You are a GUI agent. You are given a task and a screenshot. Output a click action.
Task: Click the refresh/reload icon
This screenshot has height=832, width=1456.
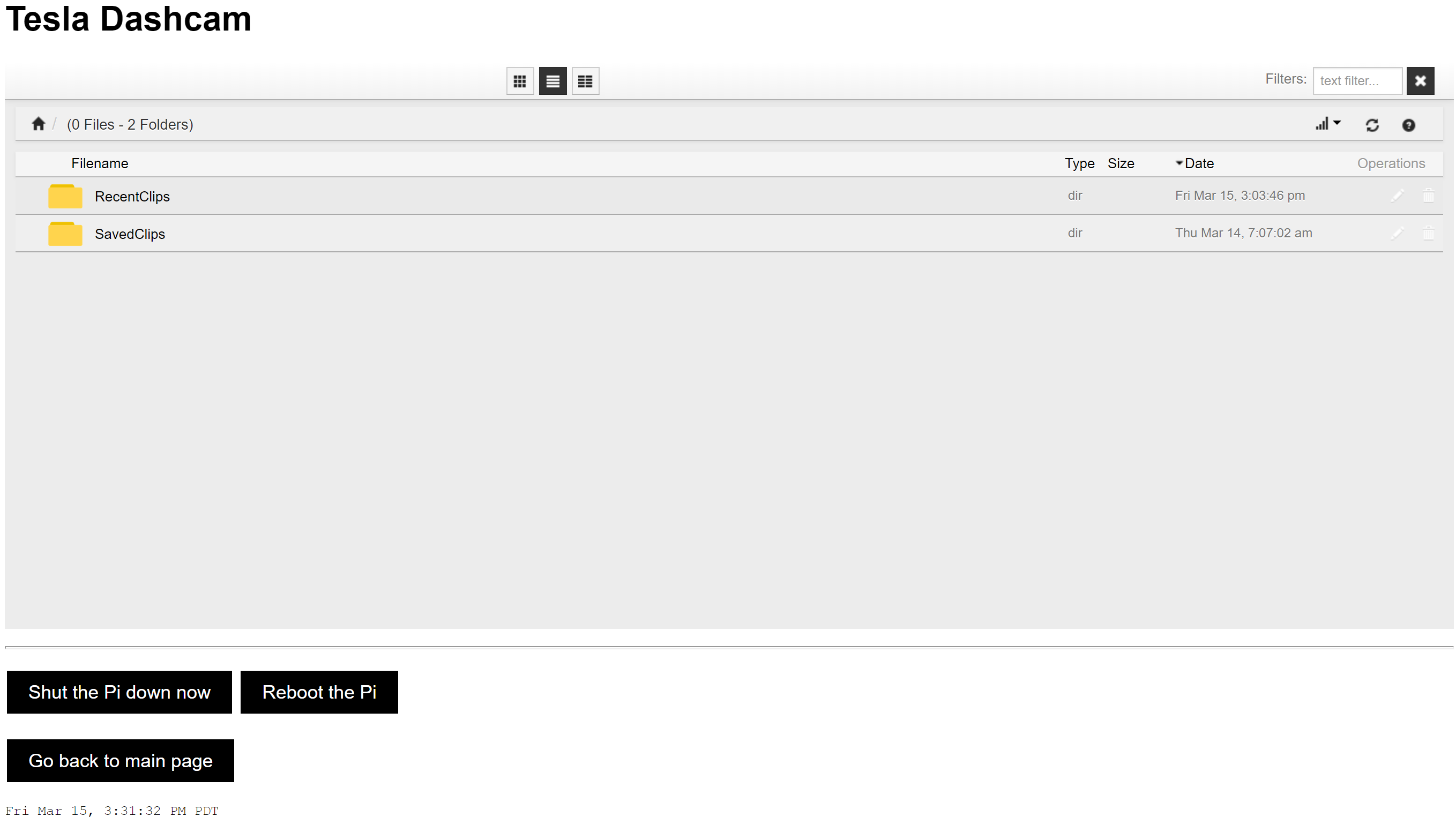coord(1372,125)
